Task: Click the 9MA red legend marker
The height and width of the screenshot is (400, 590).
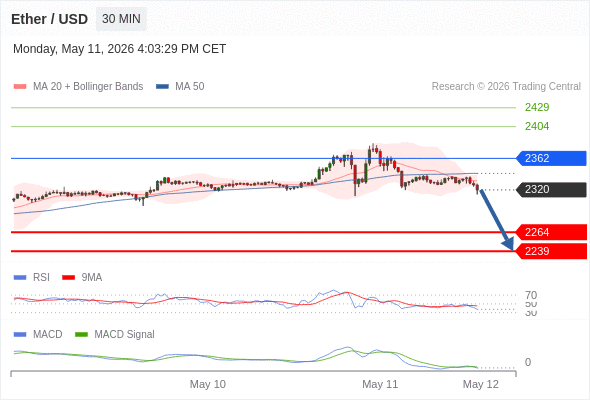Action: point(68,278)
